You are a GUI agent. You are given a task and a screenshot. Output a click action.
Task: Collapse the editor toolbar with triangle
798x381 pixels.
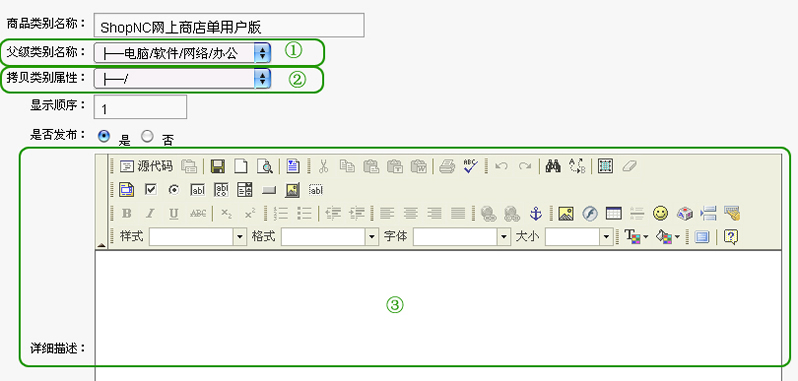pos(101,245)
